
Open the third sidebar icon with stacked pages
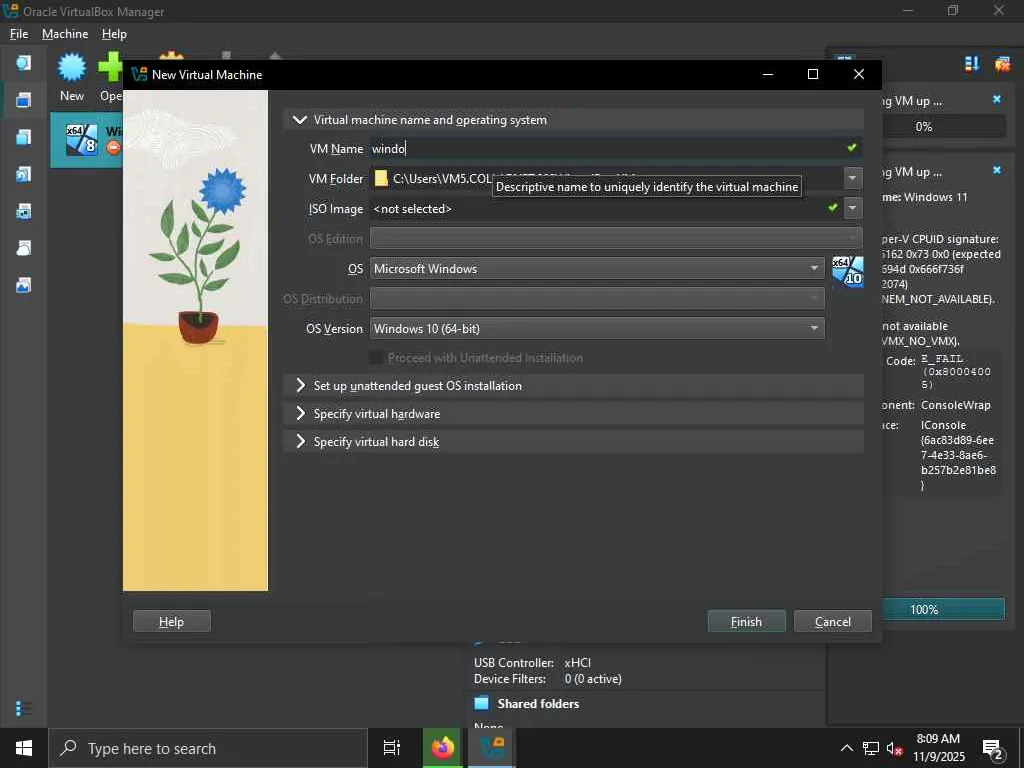point(24,137)
